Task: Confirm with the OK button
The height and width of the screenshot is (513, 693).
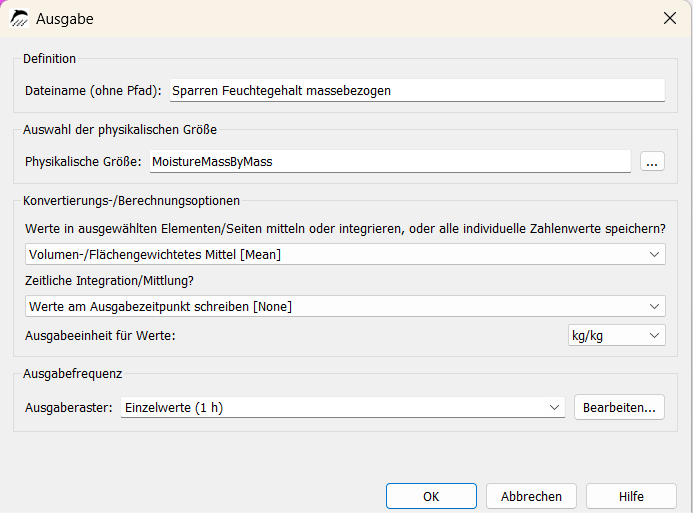Action: [x=431, y=496]
